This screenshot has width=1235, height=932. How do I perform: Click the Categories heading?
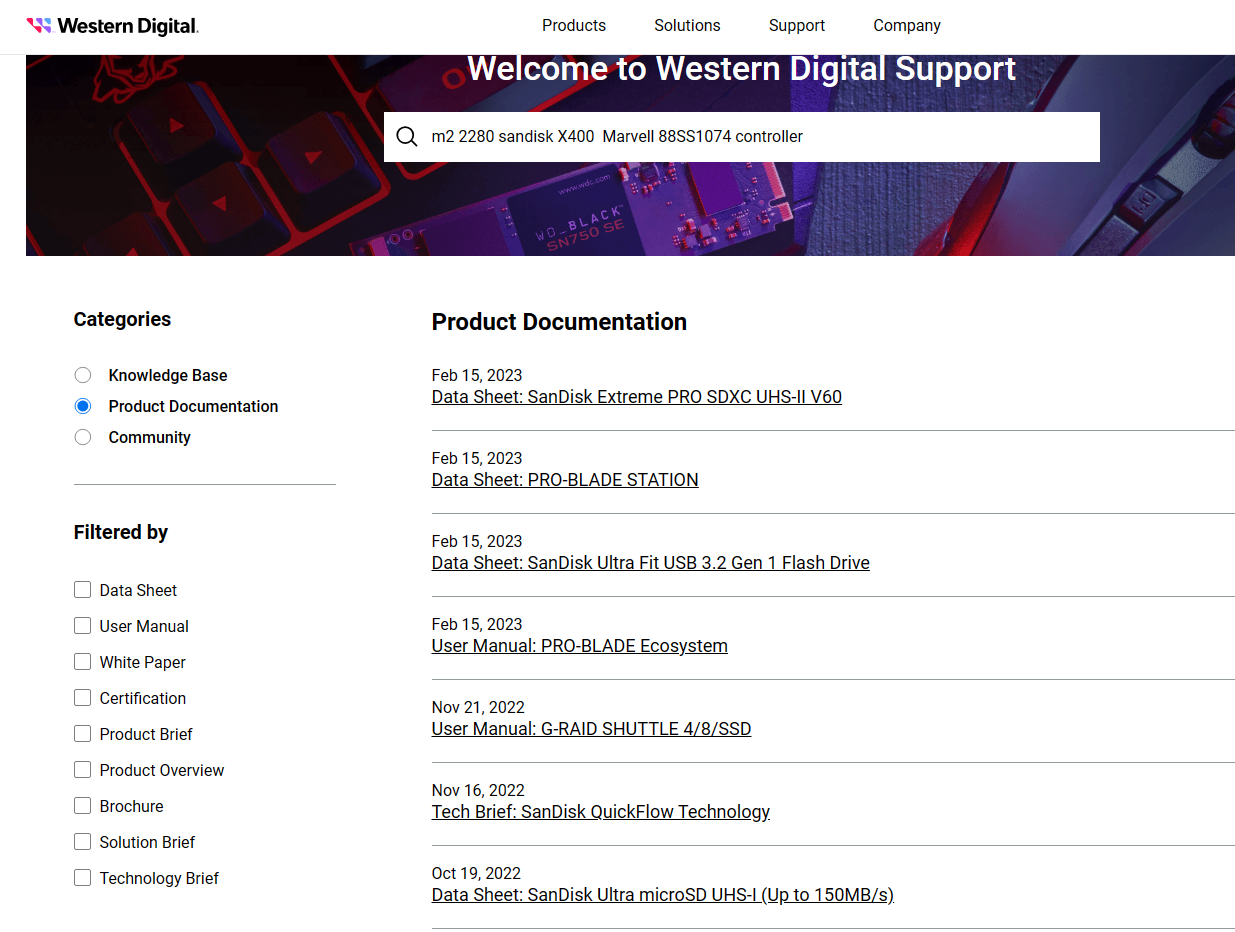point(122,319)
